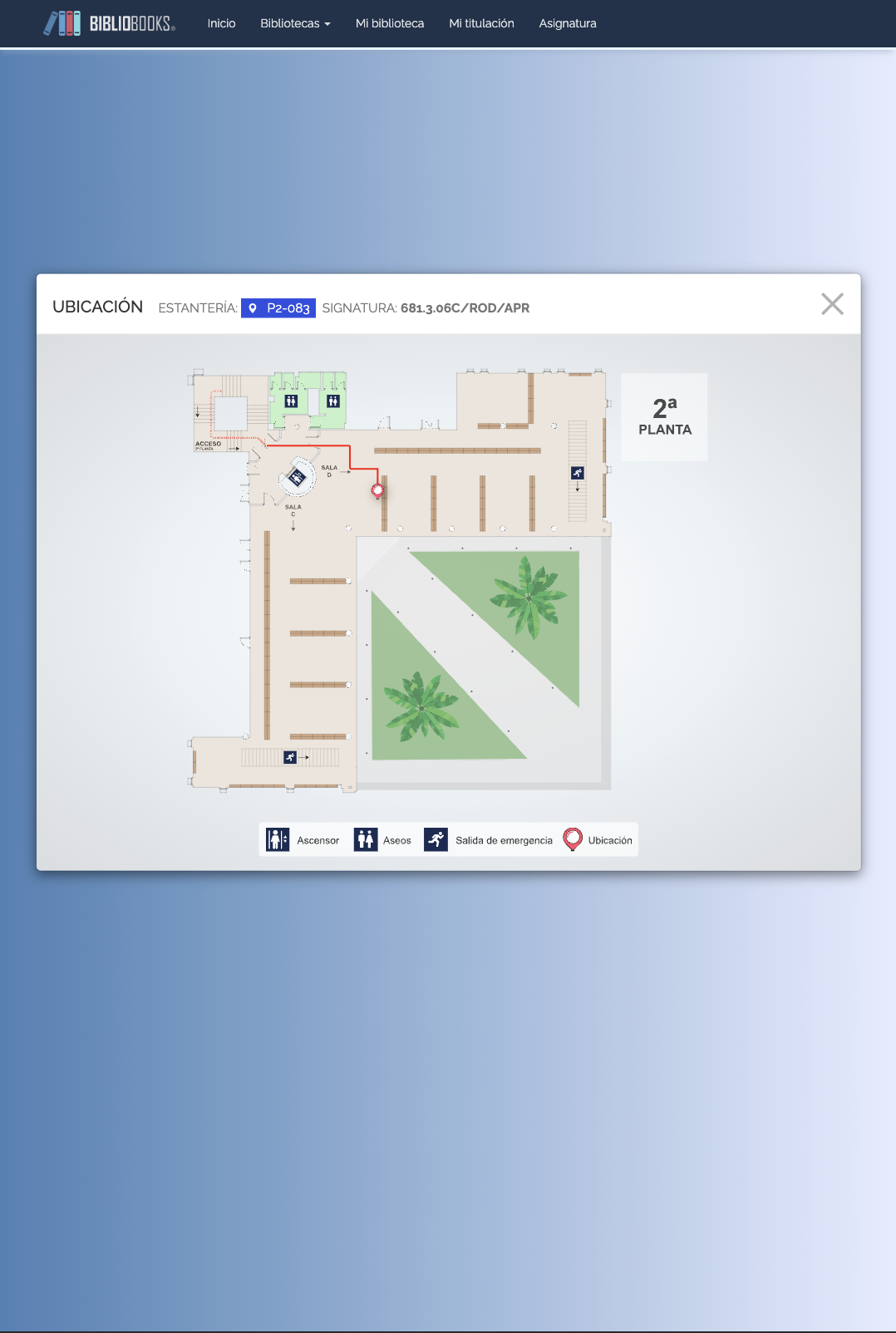Close the Ubicación dialog
Viewport: 896px width, 1333px height.
click(x=832, y=304)
